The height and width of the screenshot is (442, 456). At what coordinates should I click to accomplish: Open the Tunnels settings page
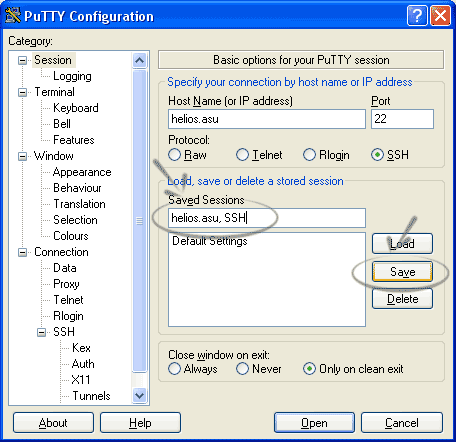point(91,396)
